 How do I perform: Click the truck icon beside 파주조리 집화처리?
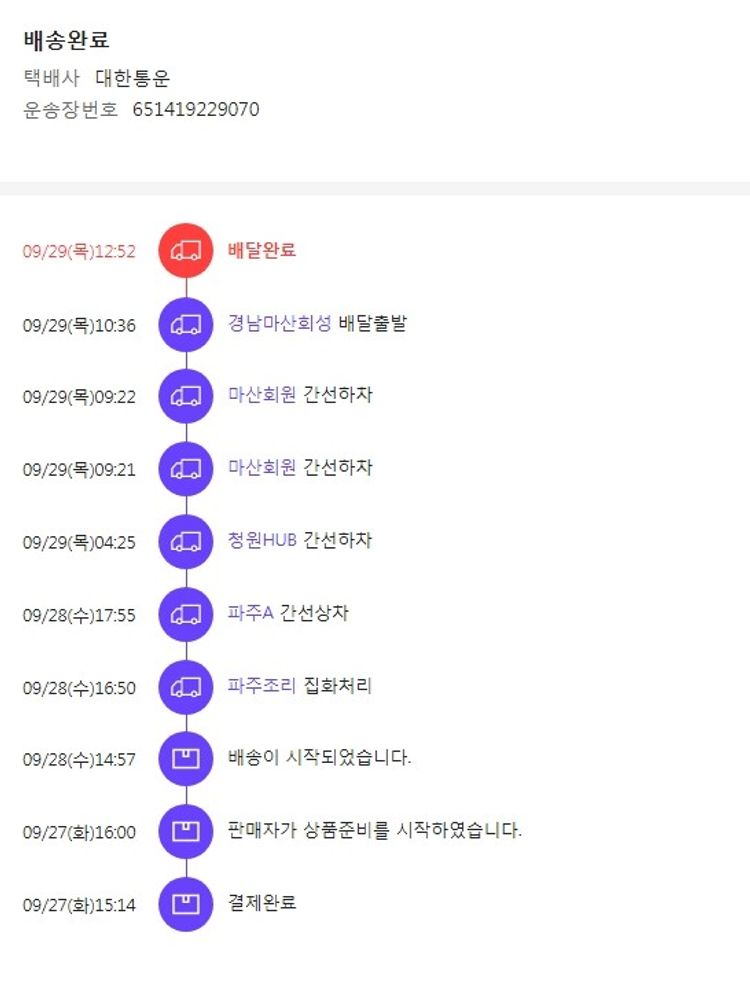click(186, 687)
